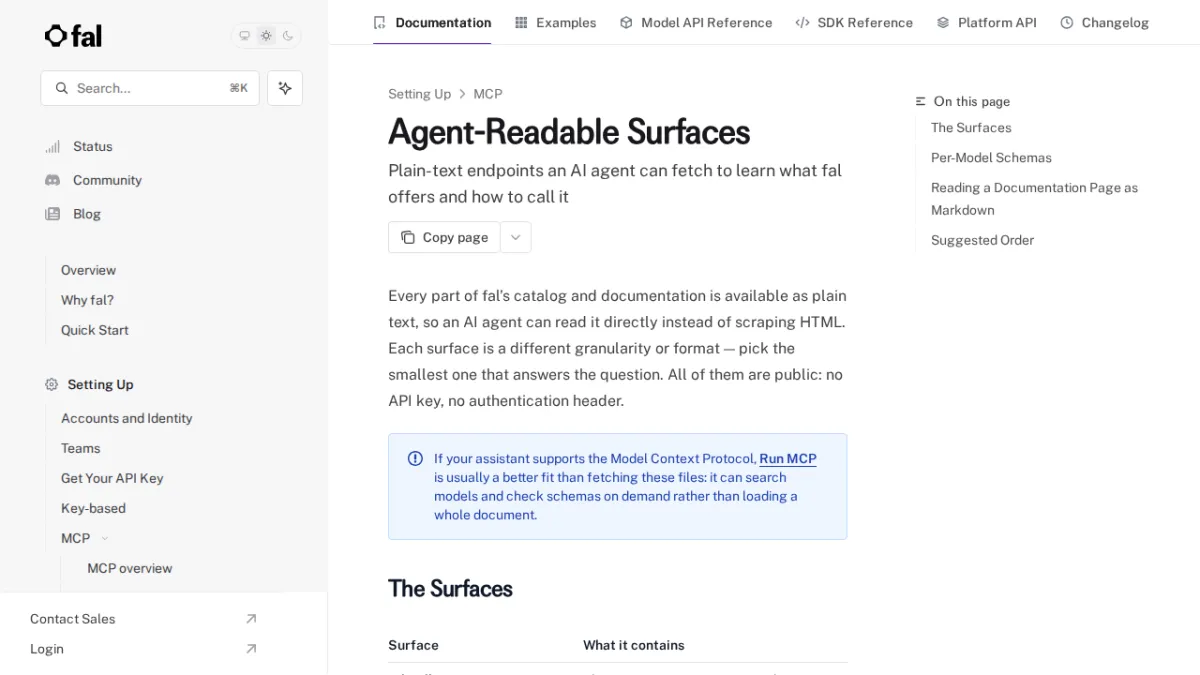Click Setting Up breadcrumb
Viewport: 1200px width, 675px height.
[x=419, y=94]
